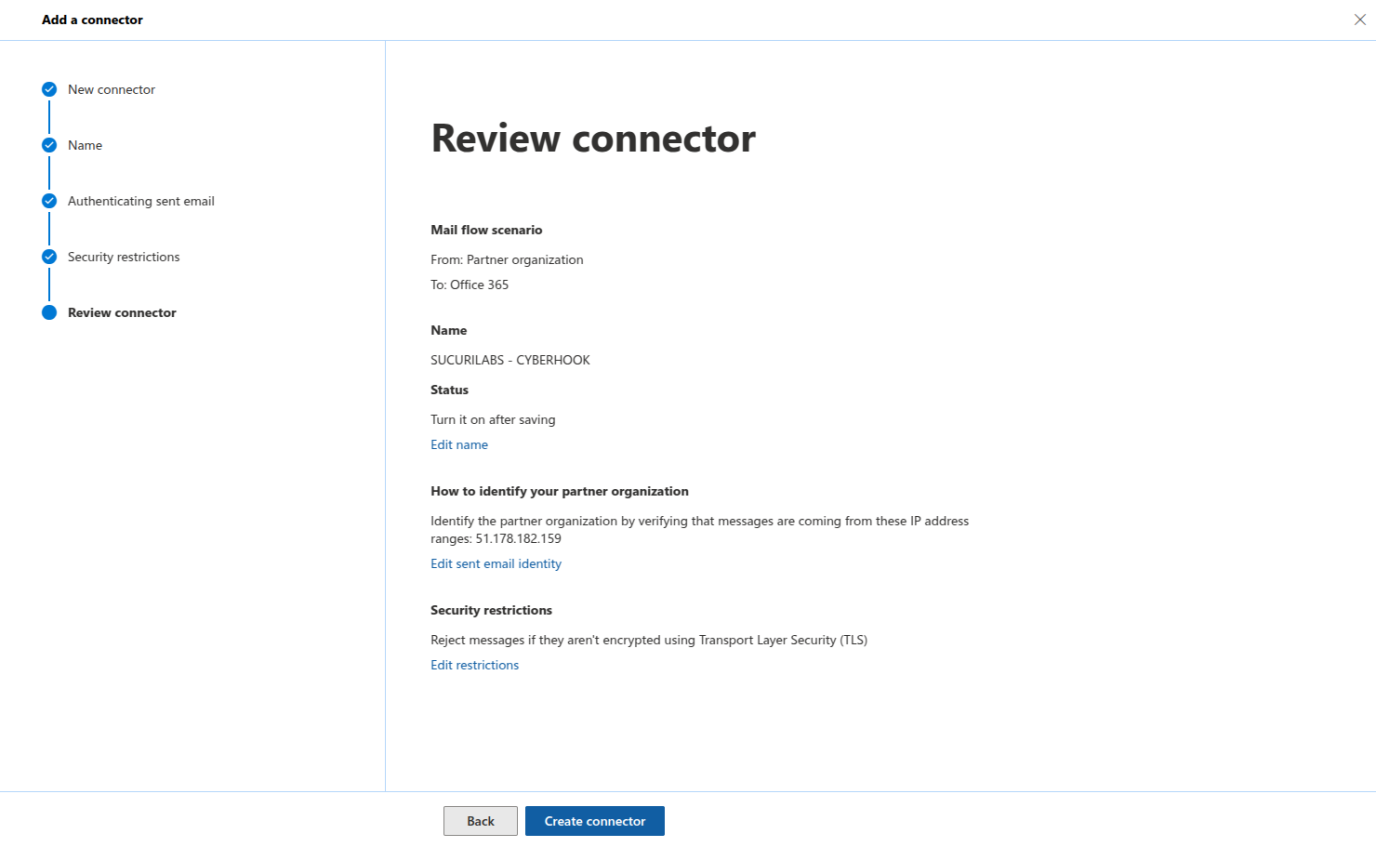1376x847 pixels.
Task: Click the Name step checkmark icon
Action: 49,145
